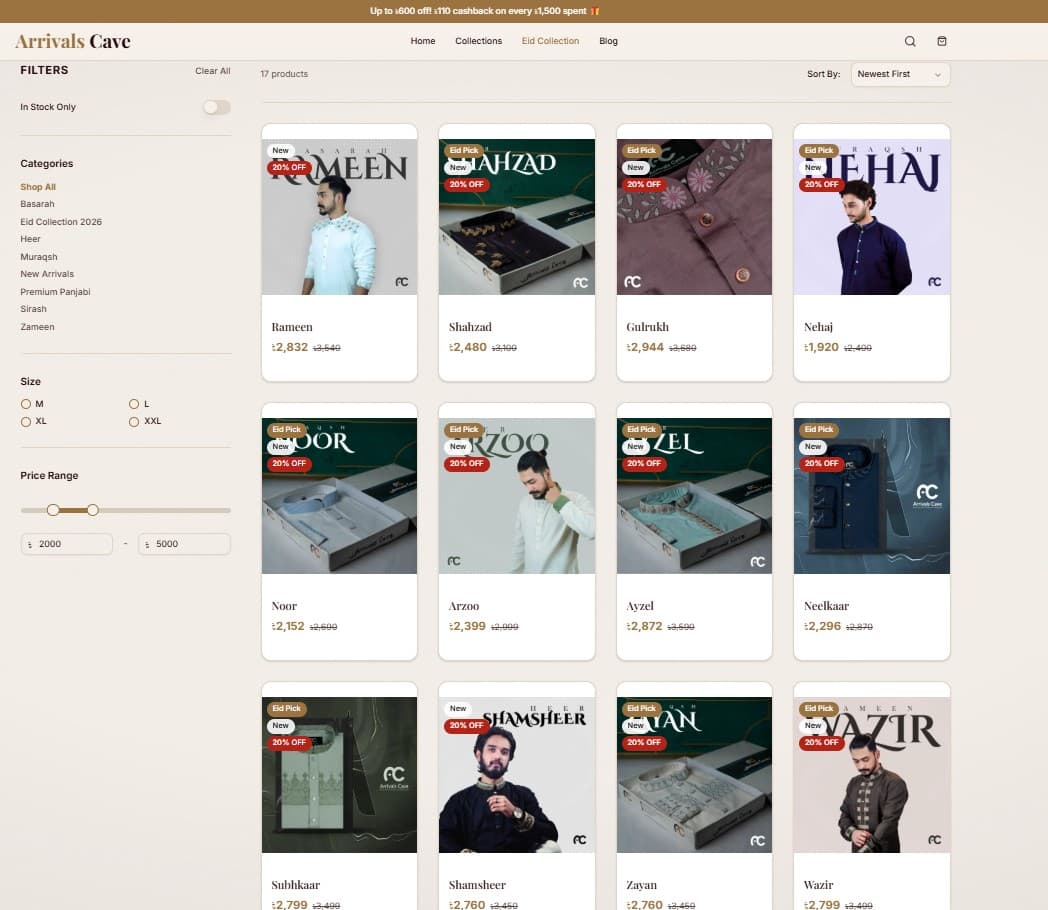Click the Eid Pick badge on Neelkaar
The width and height of the screenshot is (1048, 910).
click(819, 430)
